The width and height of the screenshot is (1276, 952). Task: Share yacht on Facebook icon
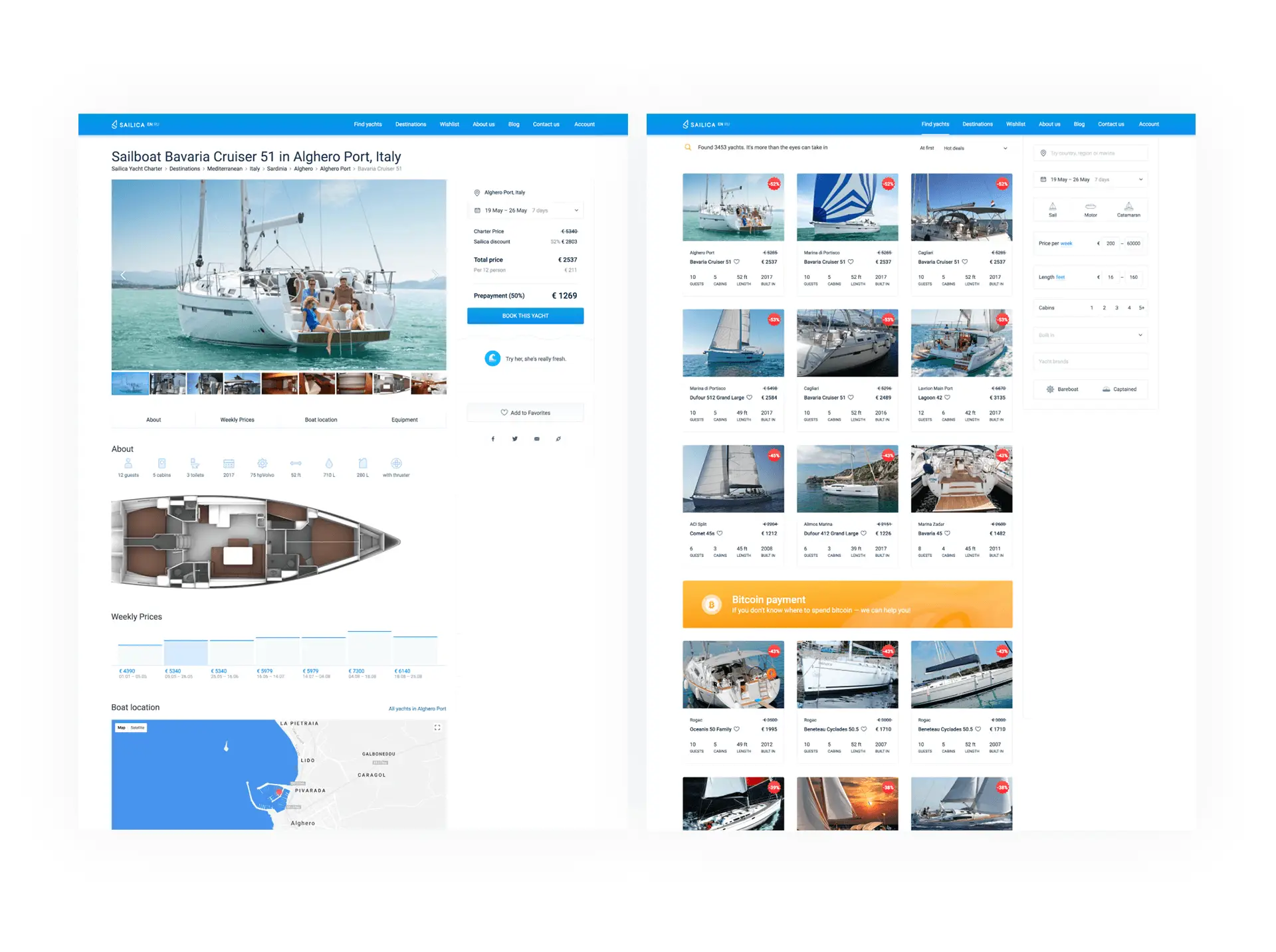point(492,439)
